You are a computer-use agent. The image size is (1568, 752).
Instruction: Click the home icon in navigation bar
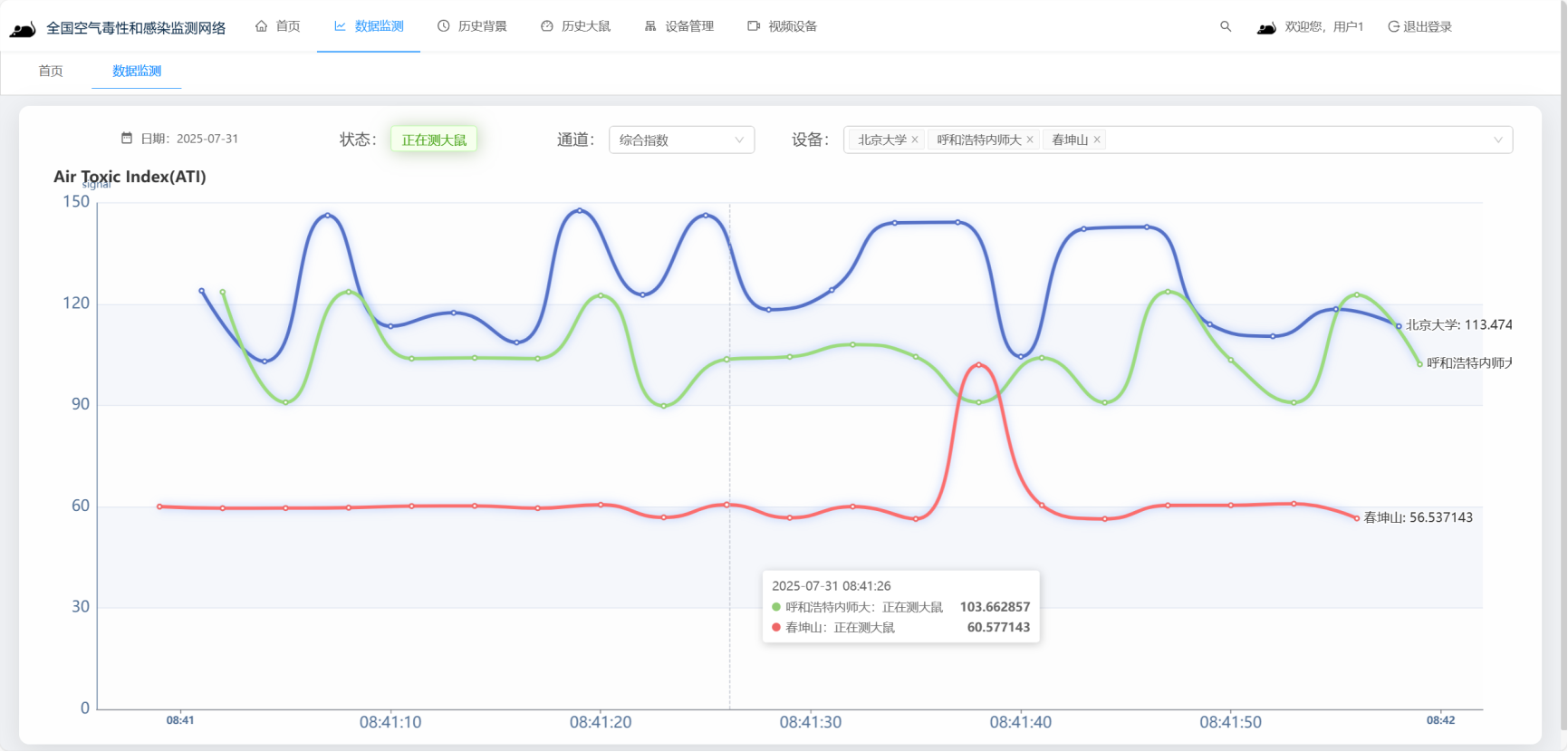pyautogui.click(x=261, y=26)
